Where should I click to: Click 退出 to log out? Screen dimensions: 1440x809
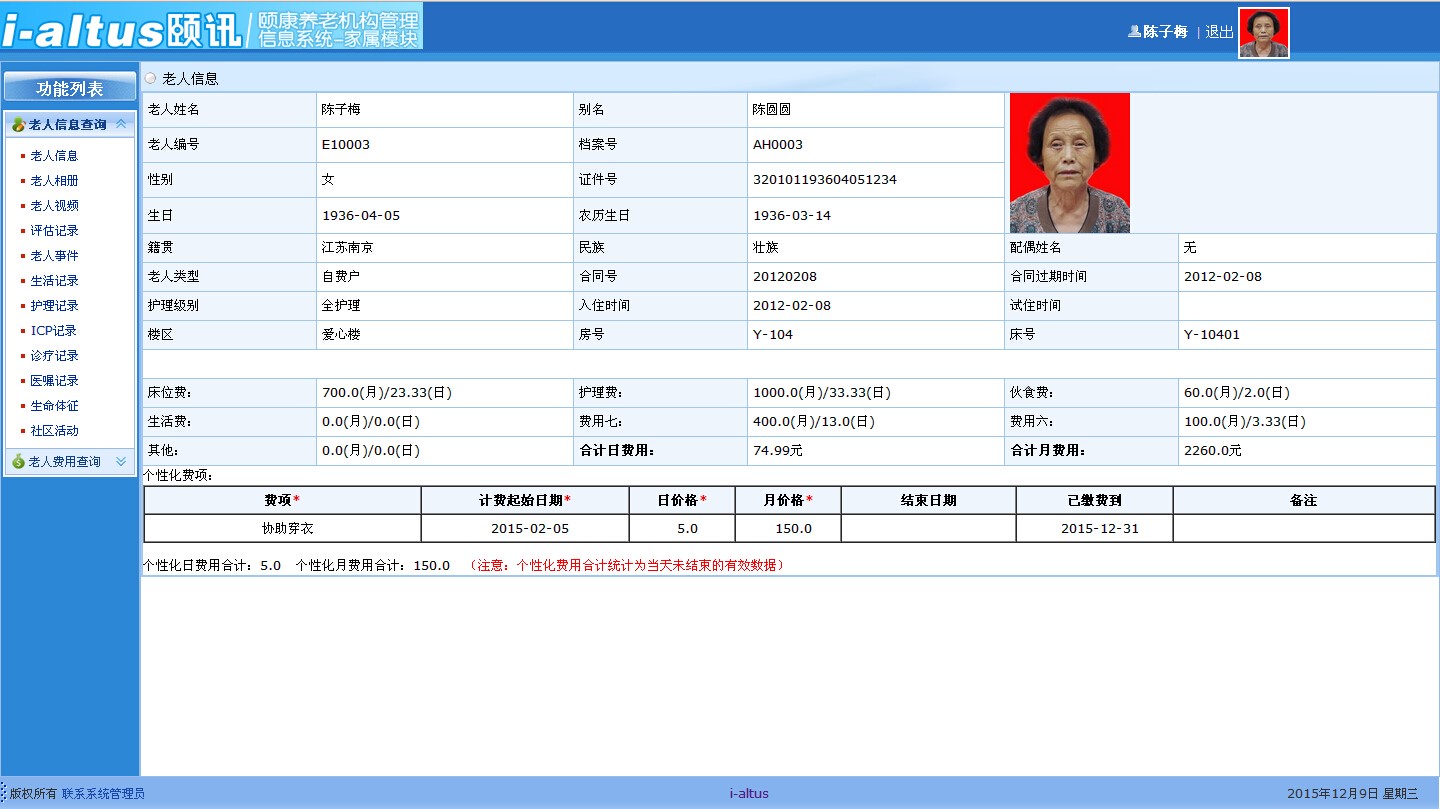[1219, 32]
